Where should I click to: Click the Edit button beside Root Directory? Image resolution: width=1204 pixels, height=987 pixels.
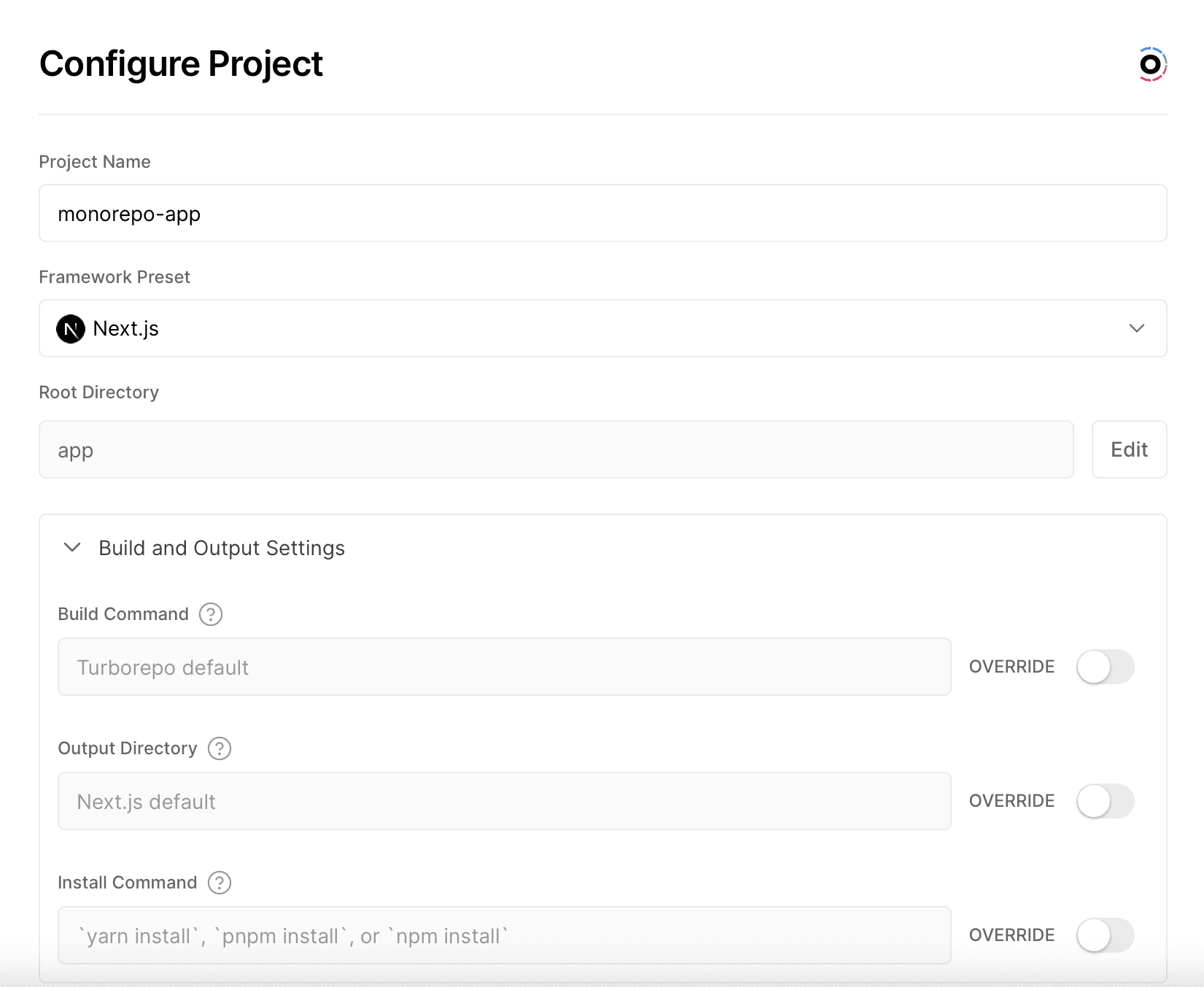coord(1128,449)
